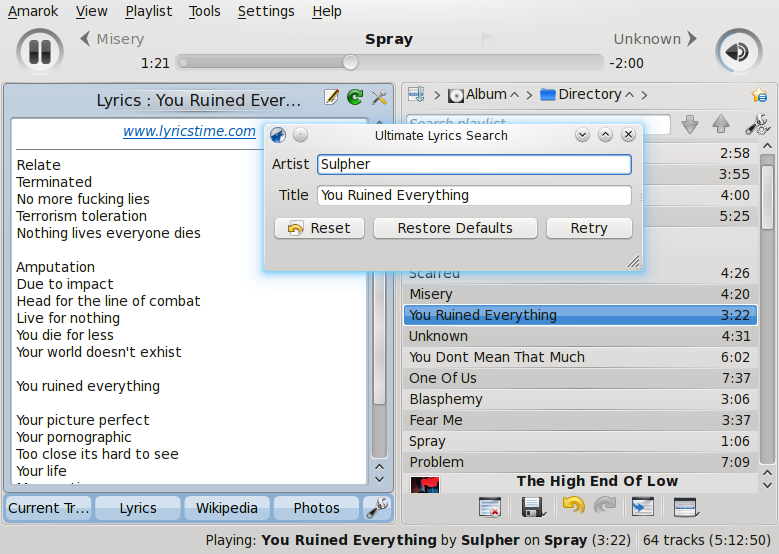
Task: Select the Wikipedia applet tab
Action: point(227,508)
